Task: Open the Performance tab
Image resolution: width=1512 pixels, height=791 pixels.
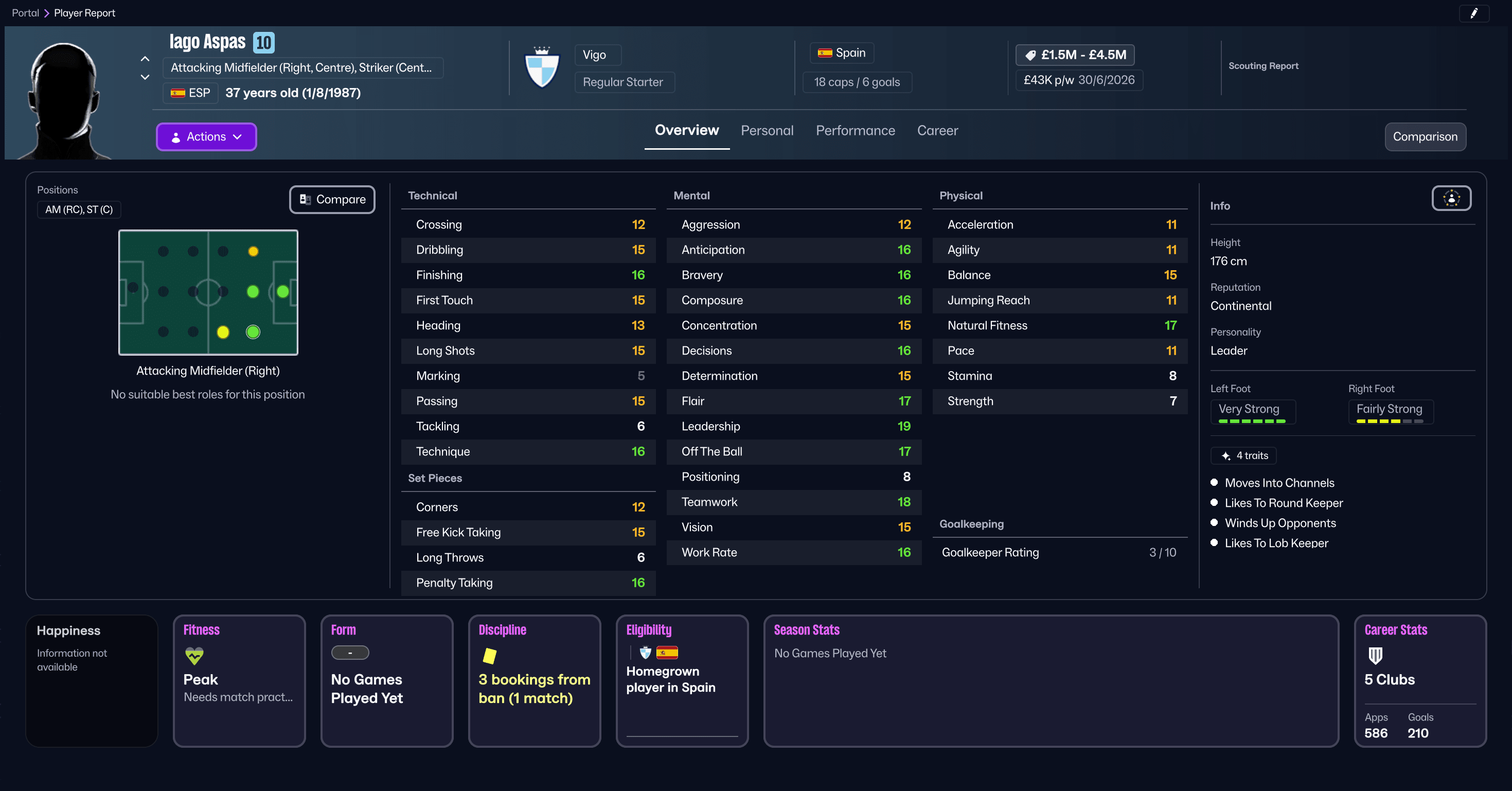Action: coord(855,130)
